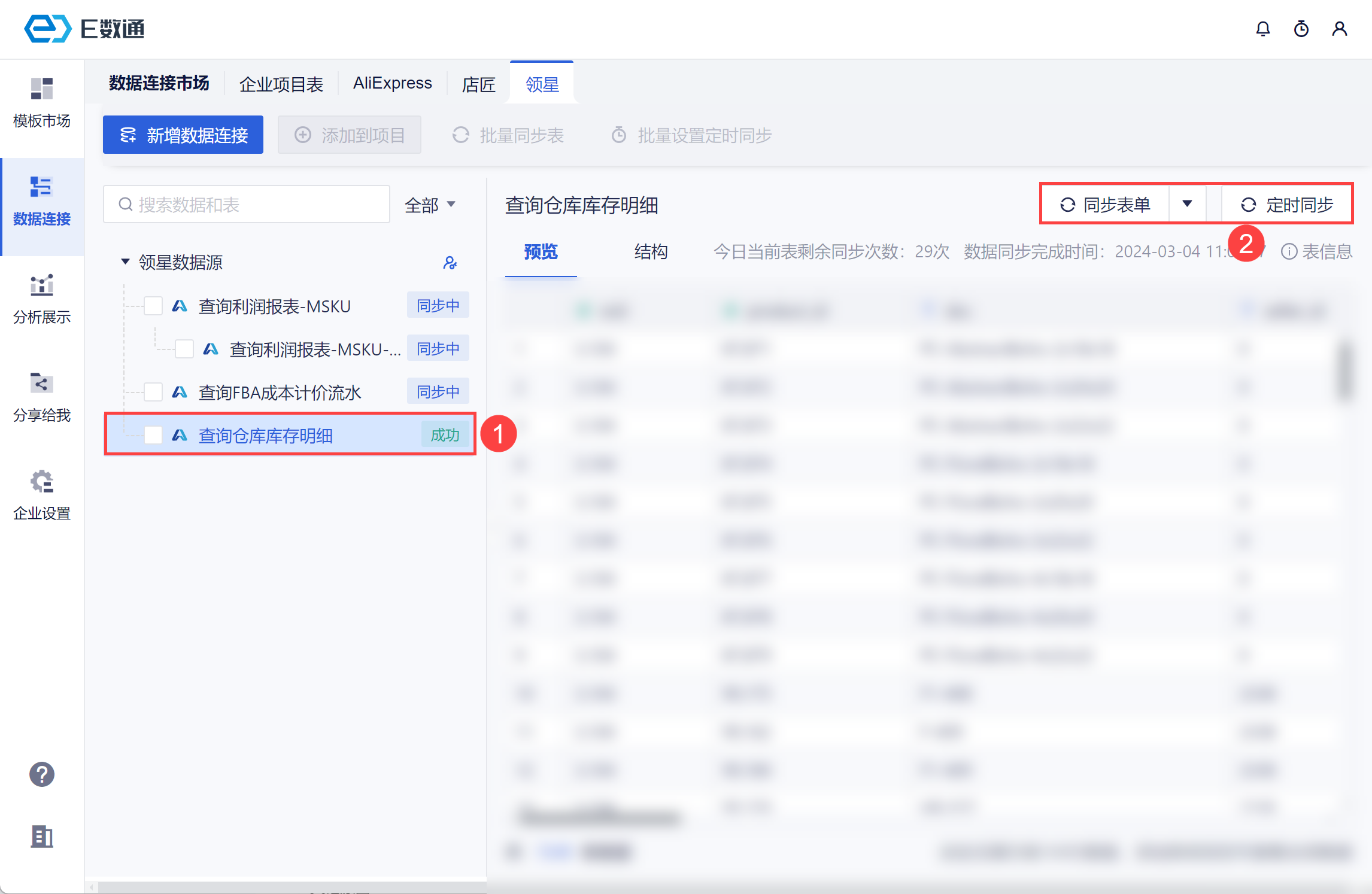This screenshot has height=894, width=1372.
Task: Open the 全部 filter dropdown
Action: click(430, 205)
